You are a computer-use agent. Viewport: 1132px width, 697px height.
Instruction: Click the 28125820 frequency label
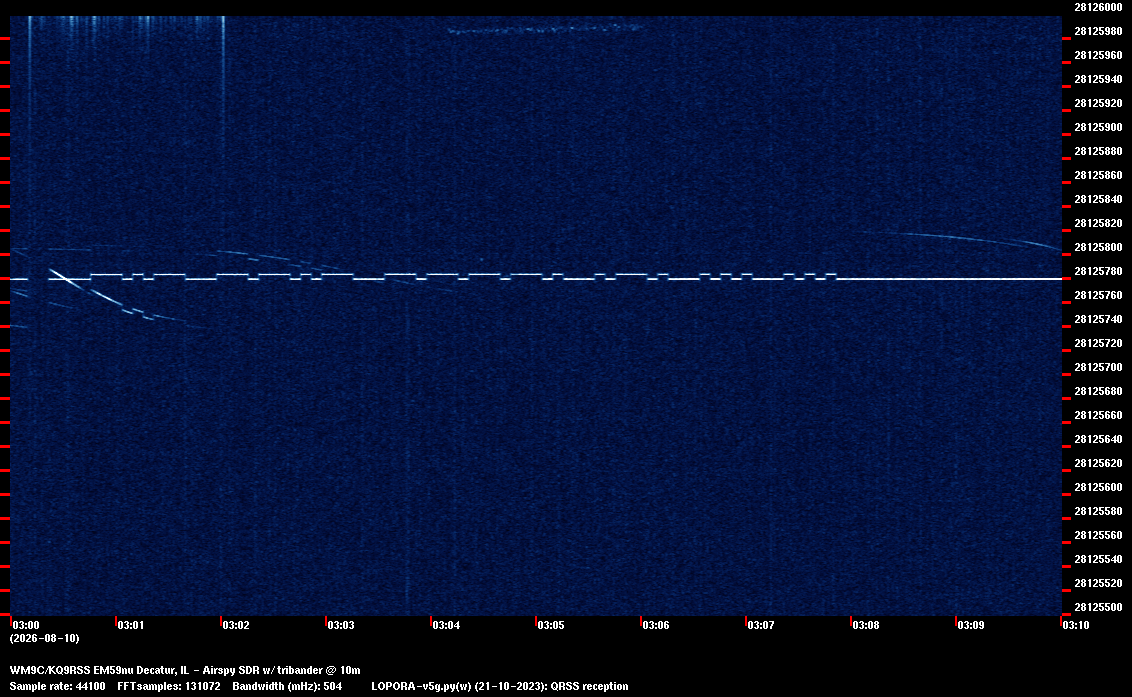pos(1098,223)
